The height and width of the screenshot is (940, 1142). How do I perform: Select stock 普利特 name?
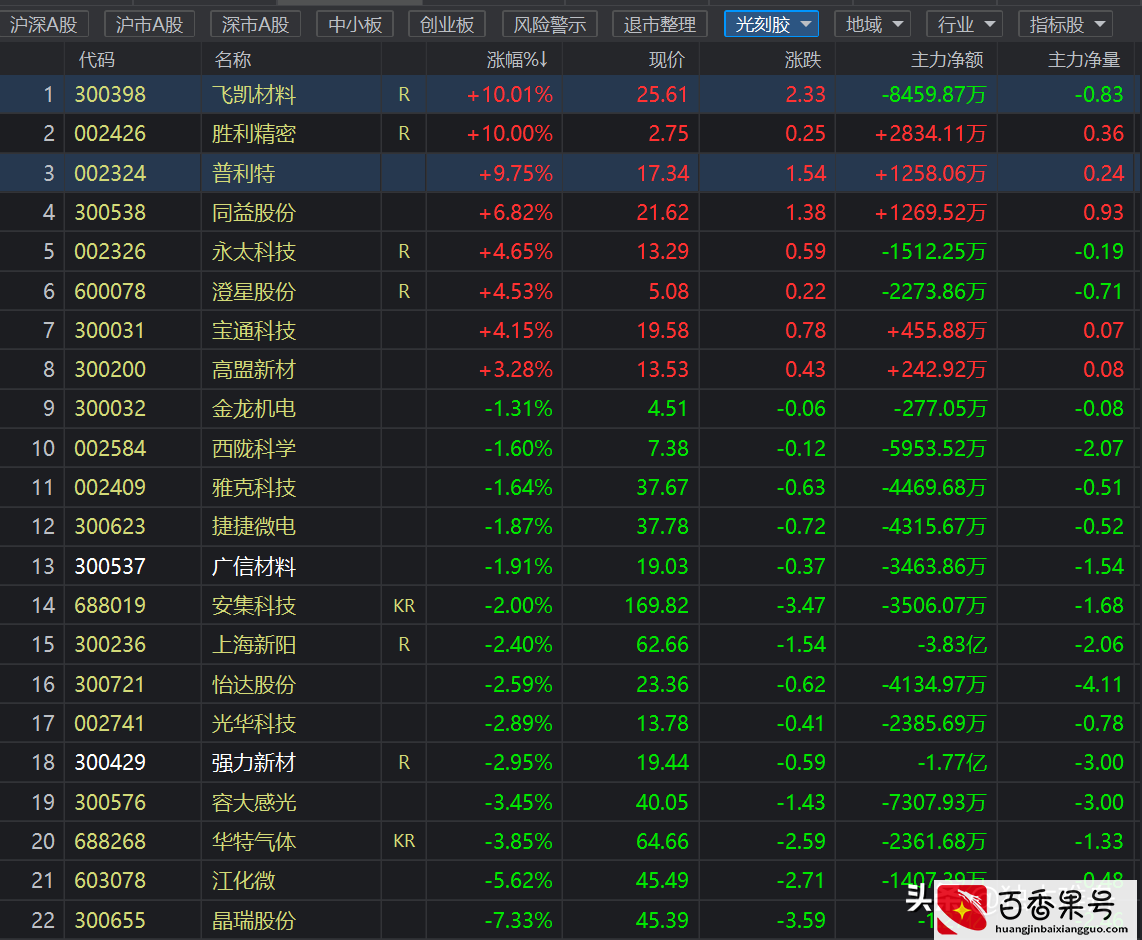(243, 173)
